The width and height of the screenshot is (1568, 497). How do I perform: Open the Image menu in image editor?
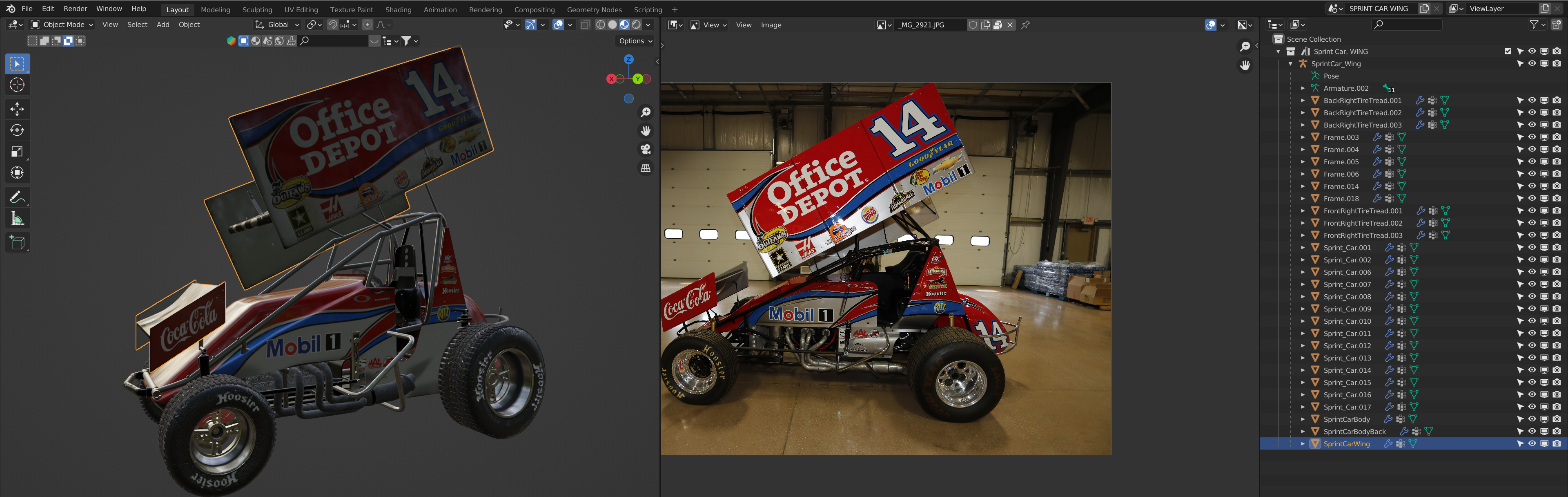[x=771, y=25]
